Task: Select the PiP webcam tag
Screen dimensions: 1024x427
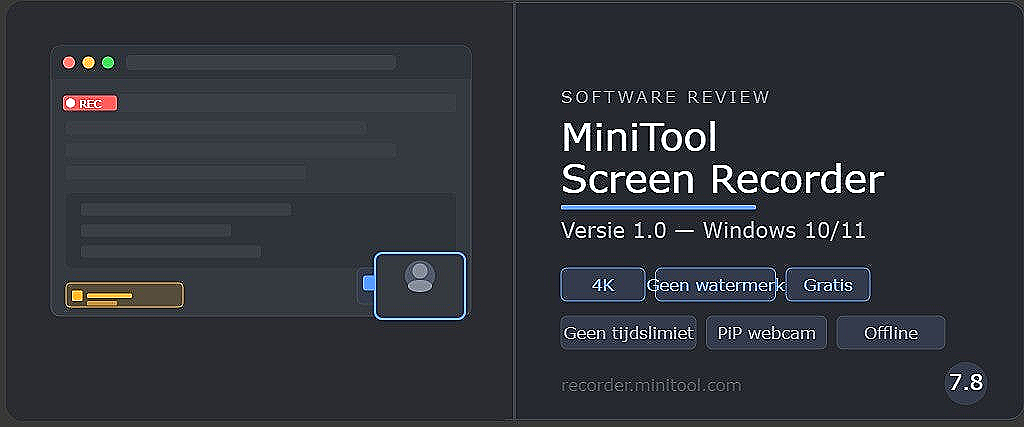Action: pyautogui.click(x=766, y=333)
